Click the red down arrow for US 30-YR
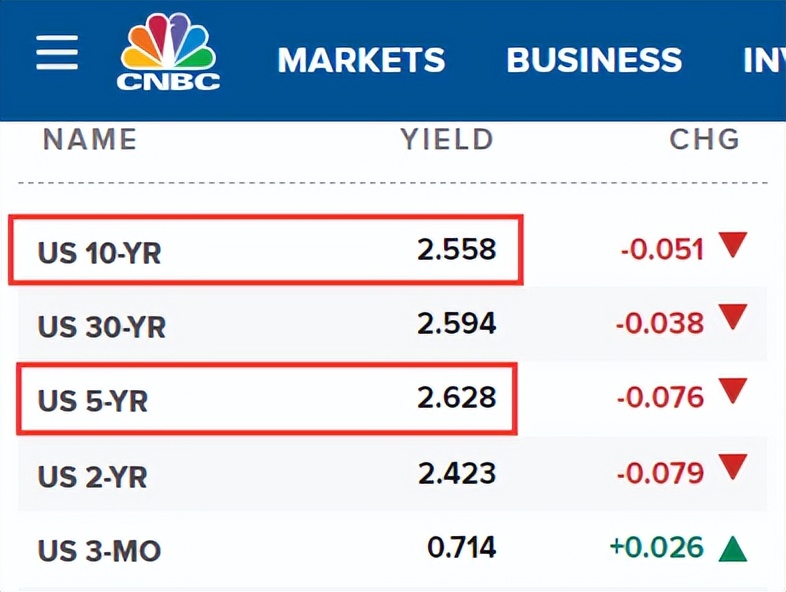This screenshot has width=786, height=592. click(x=733, y=318)
